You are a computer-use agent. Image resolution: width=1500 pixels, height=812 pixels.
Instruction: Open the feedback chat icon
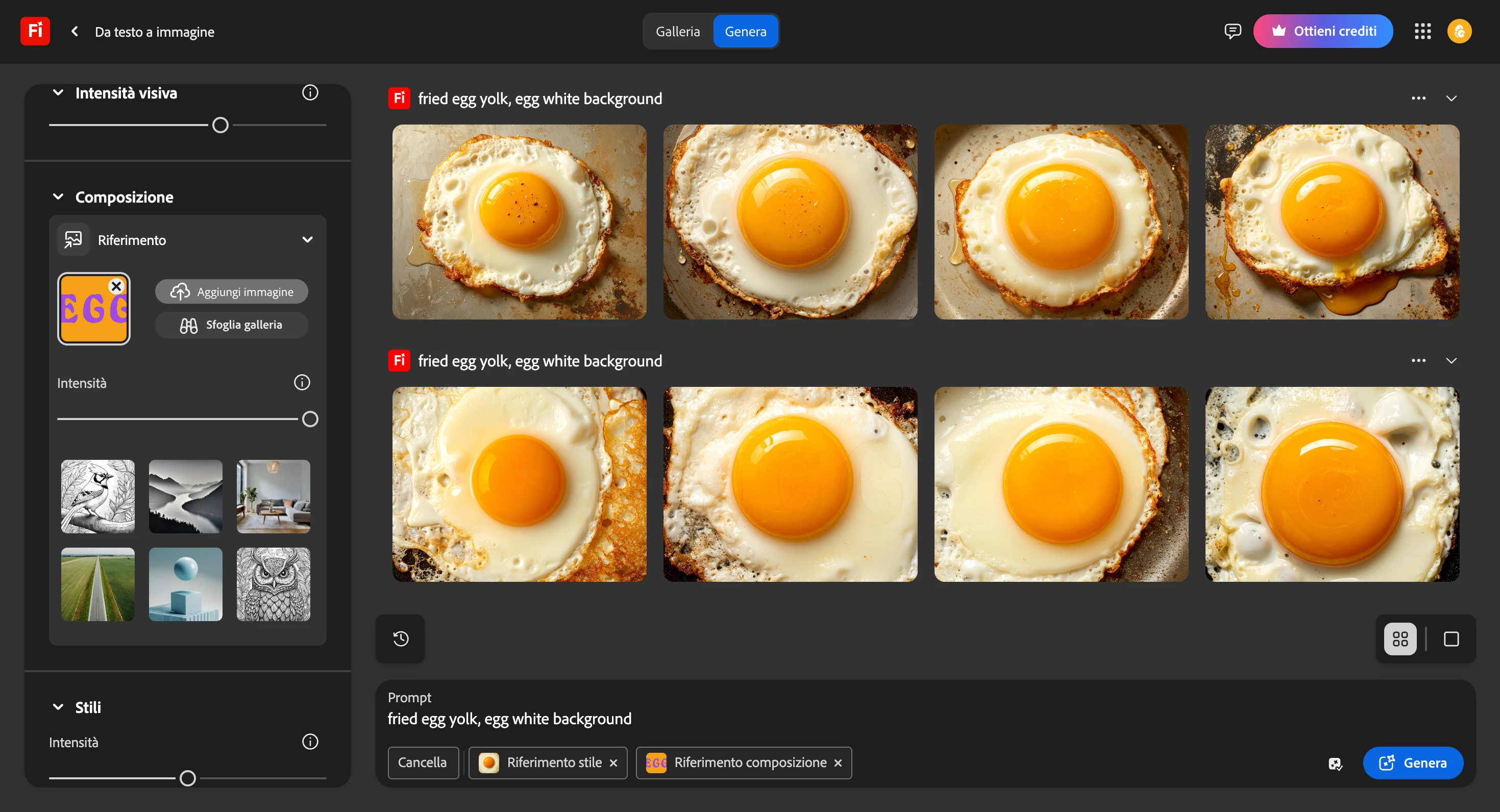[1232, 32]
